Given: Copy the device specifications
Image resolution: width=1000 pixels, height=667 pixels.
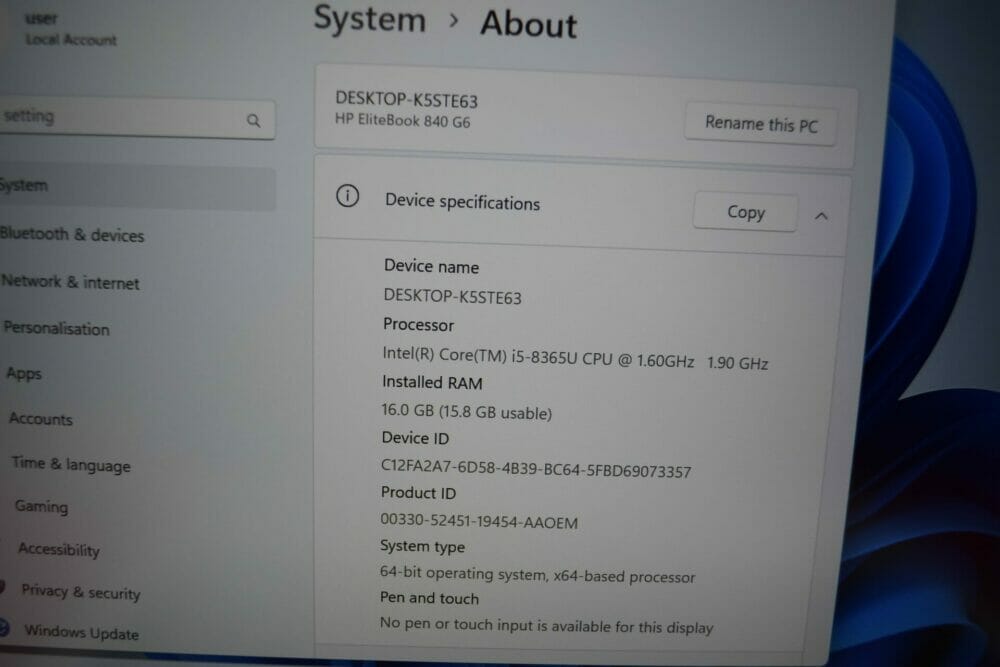Looking at the screenshot, I should [x=745, y=212].
